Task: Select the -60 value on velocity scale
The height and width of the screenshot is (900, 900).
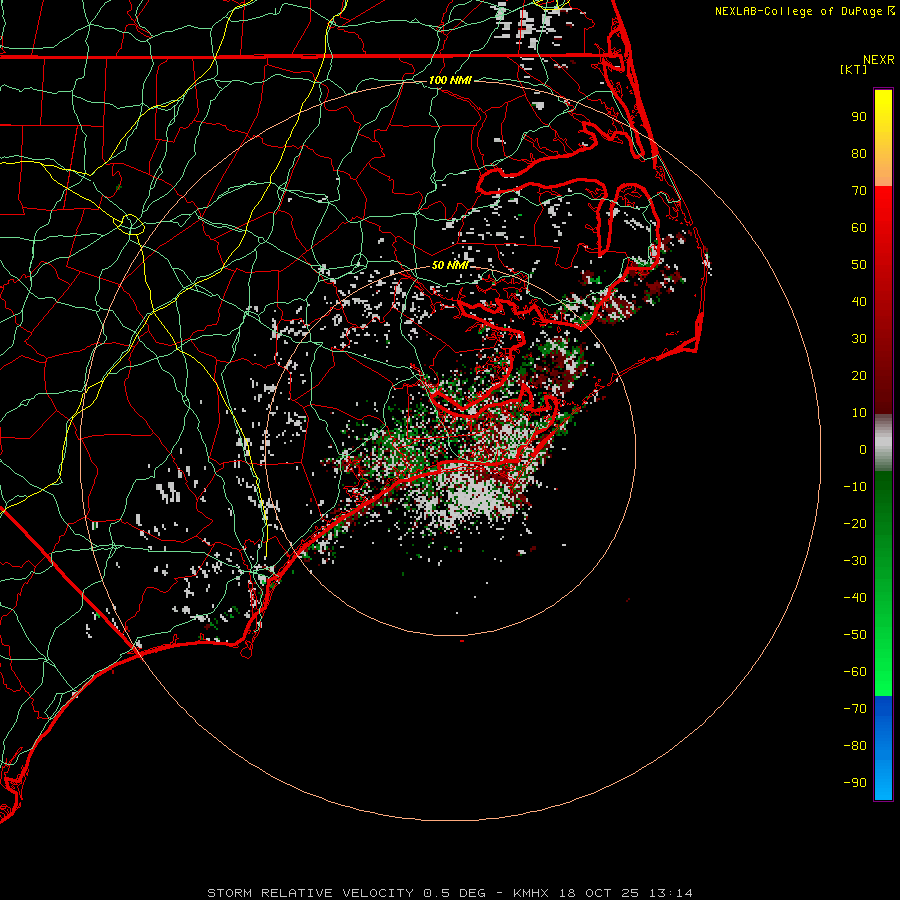Action: click(x=855, y=672)
